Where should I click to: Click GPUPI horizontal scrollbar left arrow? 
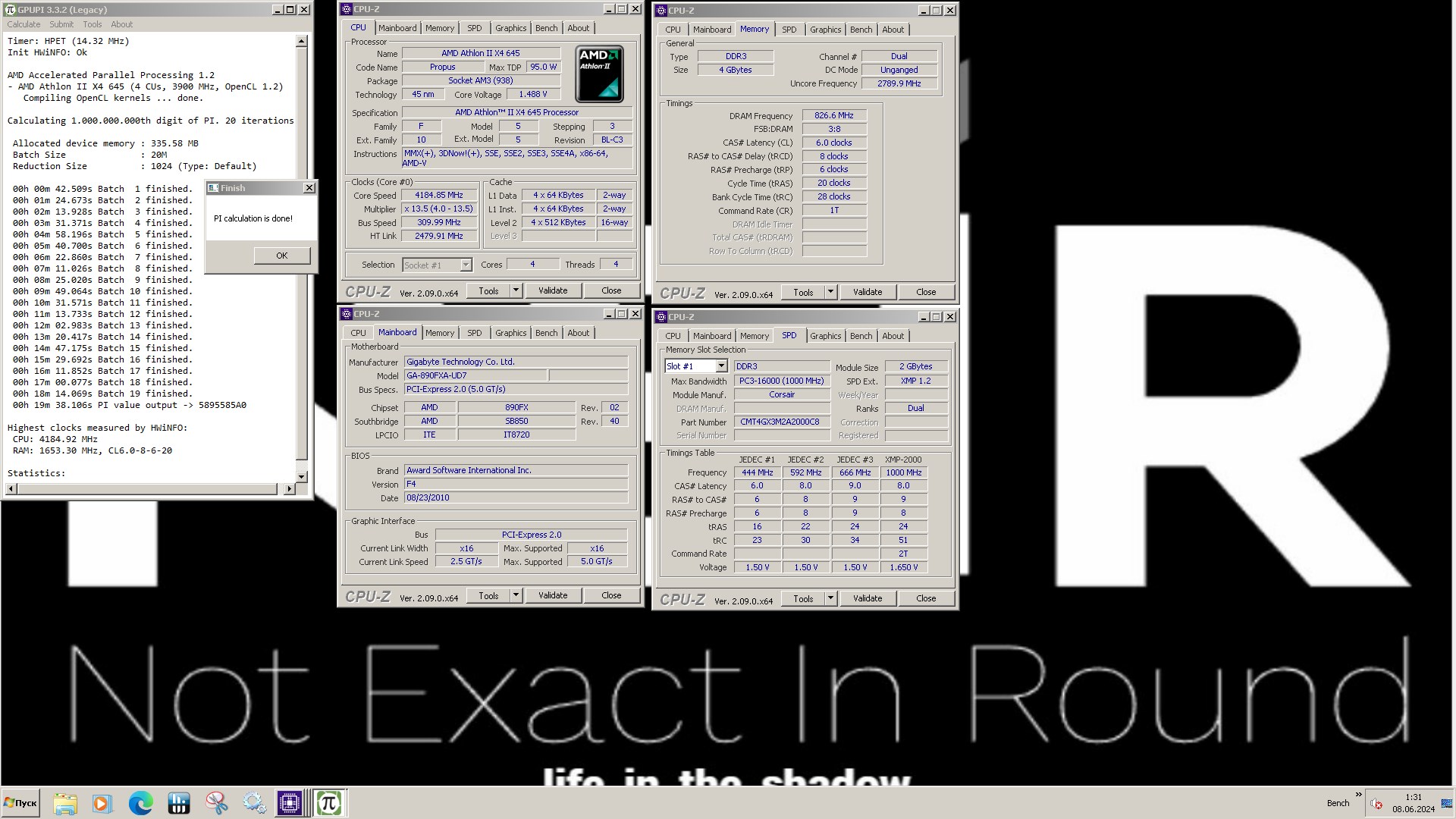(11, 490)
